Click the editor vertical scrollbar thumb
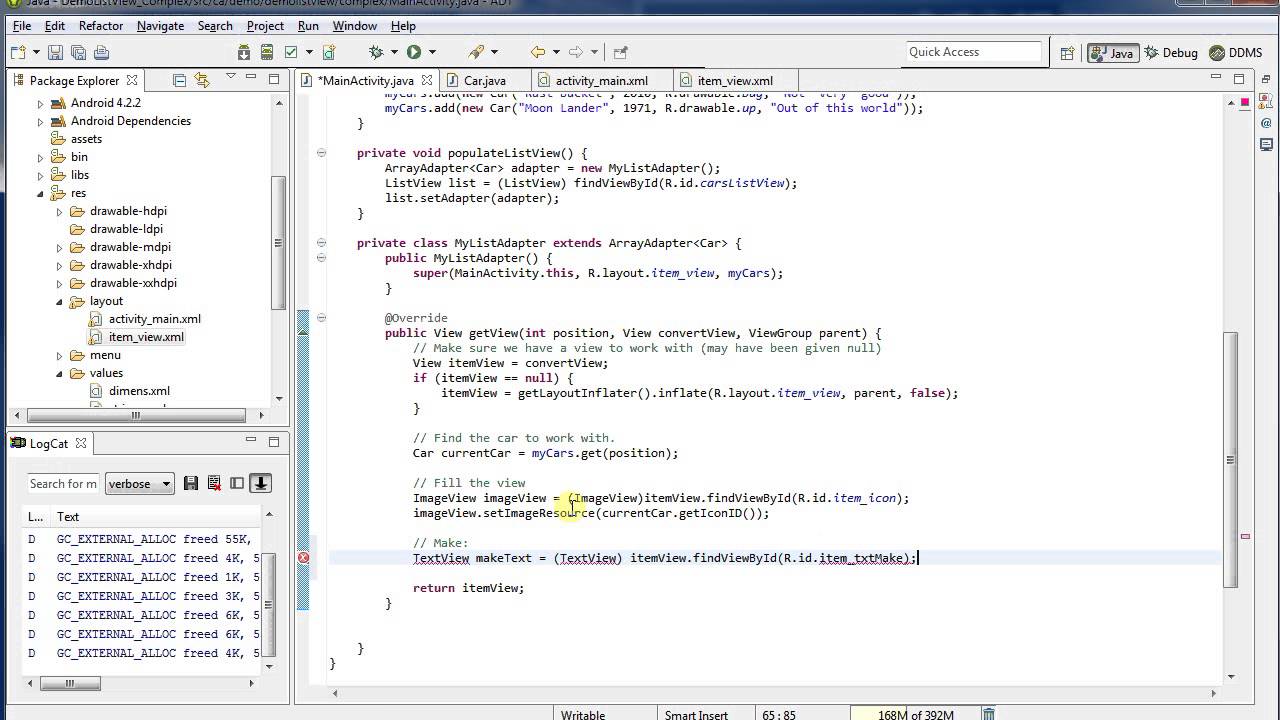The width and height of the screenshot is (1280, 720). point(1232,460)
